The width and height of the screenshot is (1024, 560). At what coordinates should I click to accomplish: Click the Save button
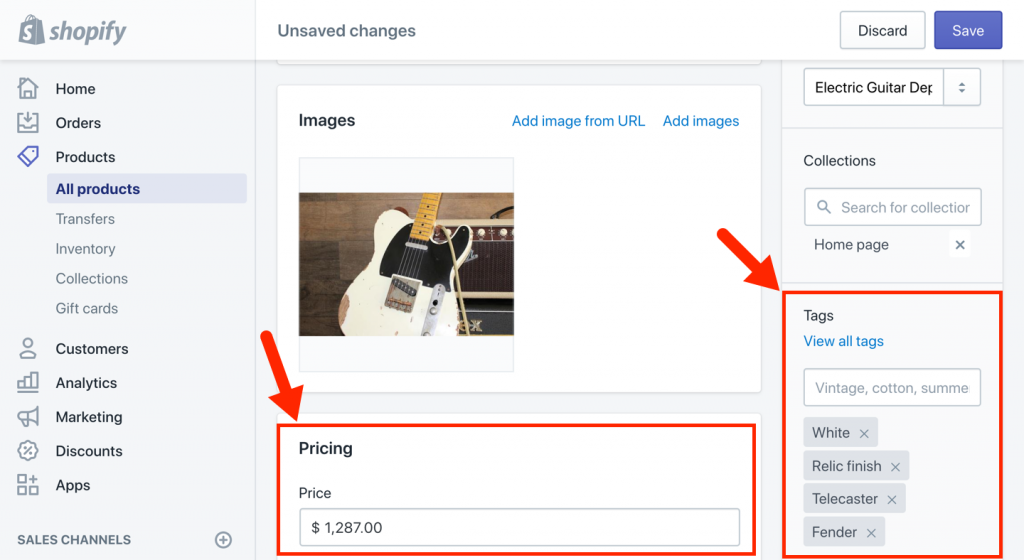967,31
